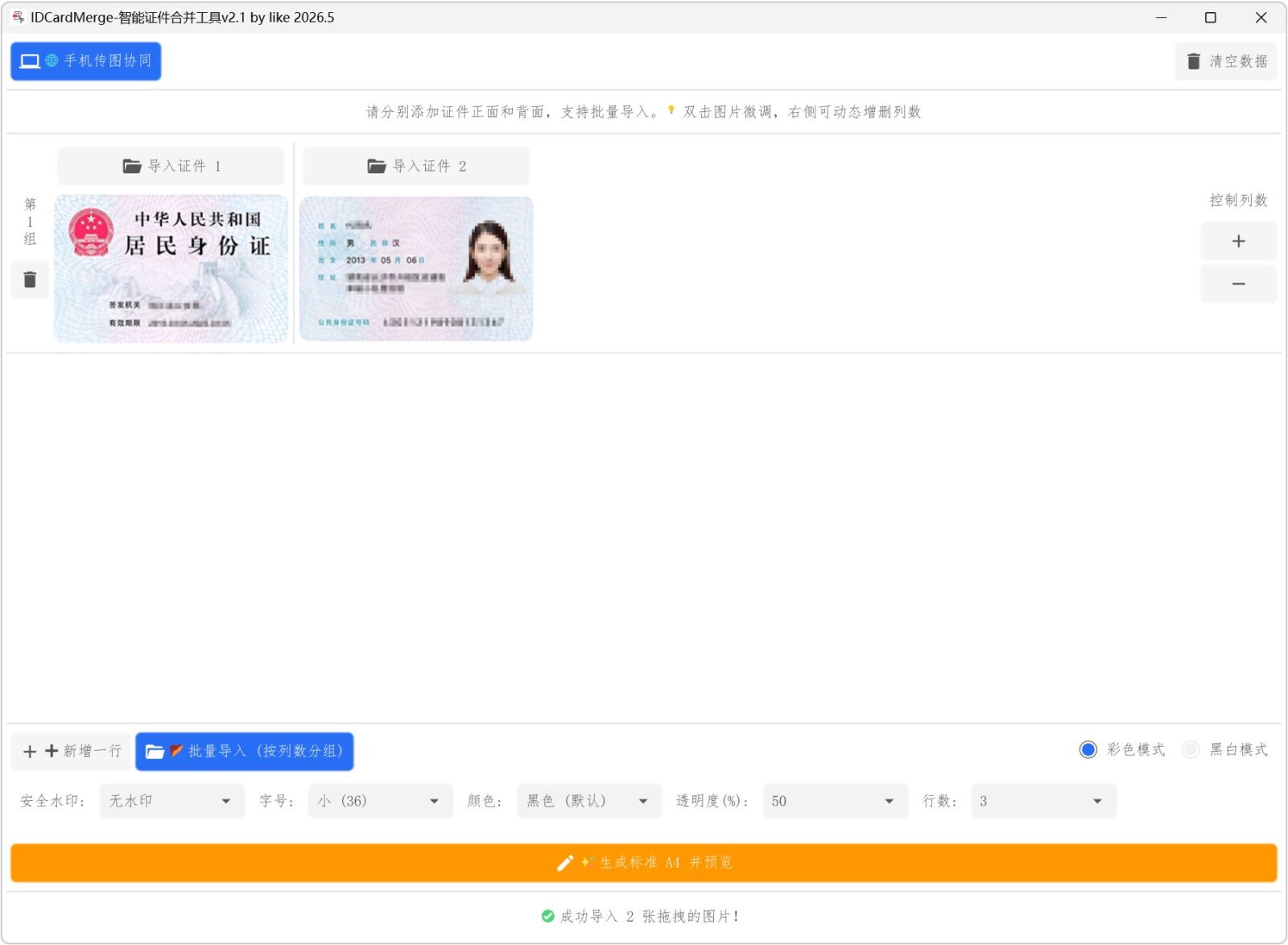This screenshot has width=1288, height=945.
Task: Maximize the IDCardMerge window
Action: pos(1210,17)
